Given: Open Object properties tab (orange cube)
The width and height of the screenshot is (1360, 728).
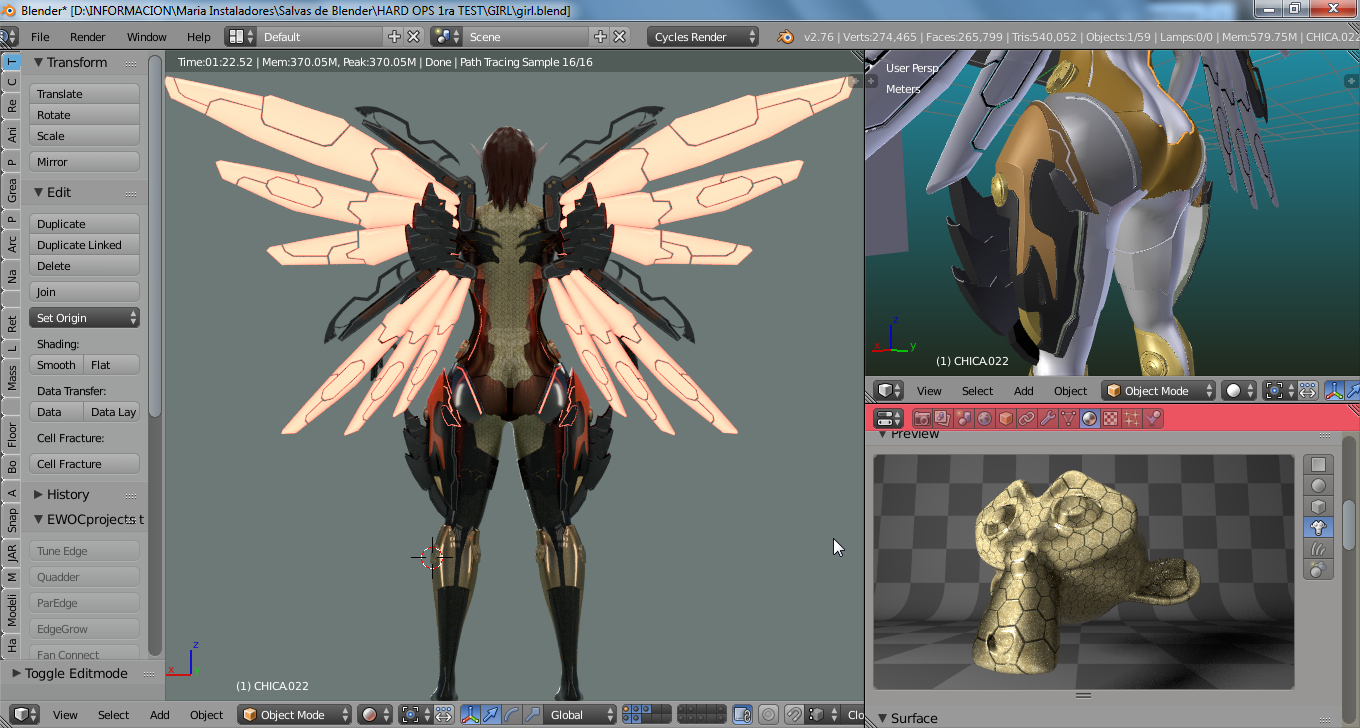Looking at the screenshot, I should [x=1006, y=419].
